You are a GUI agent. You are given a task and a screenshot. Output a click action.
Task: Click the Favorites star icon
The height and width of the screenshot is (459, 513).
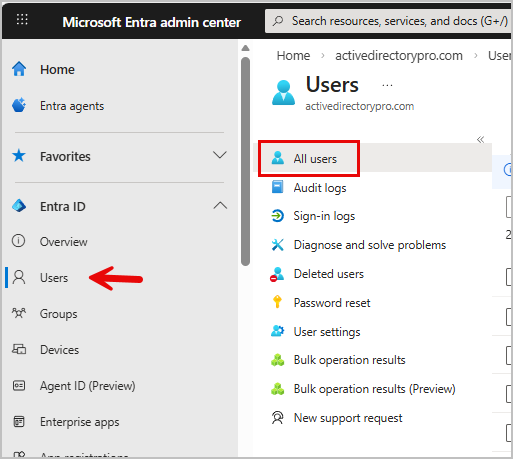(x=19, y=156)
